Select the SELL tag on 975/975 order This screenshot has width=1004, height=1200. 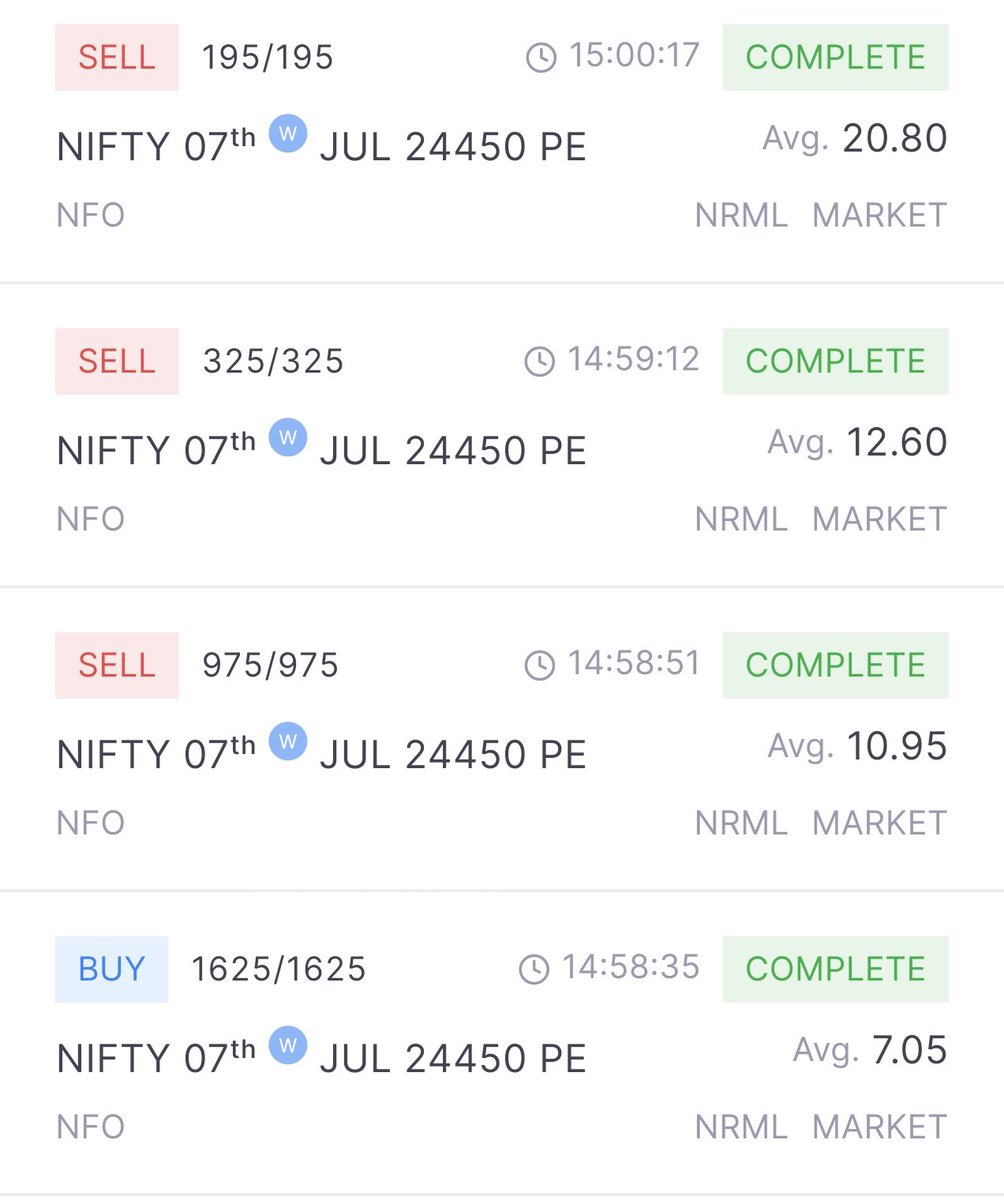coord(117,666)
